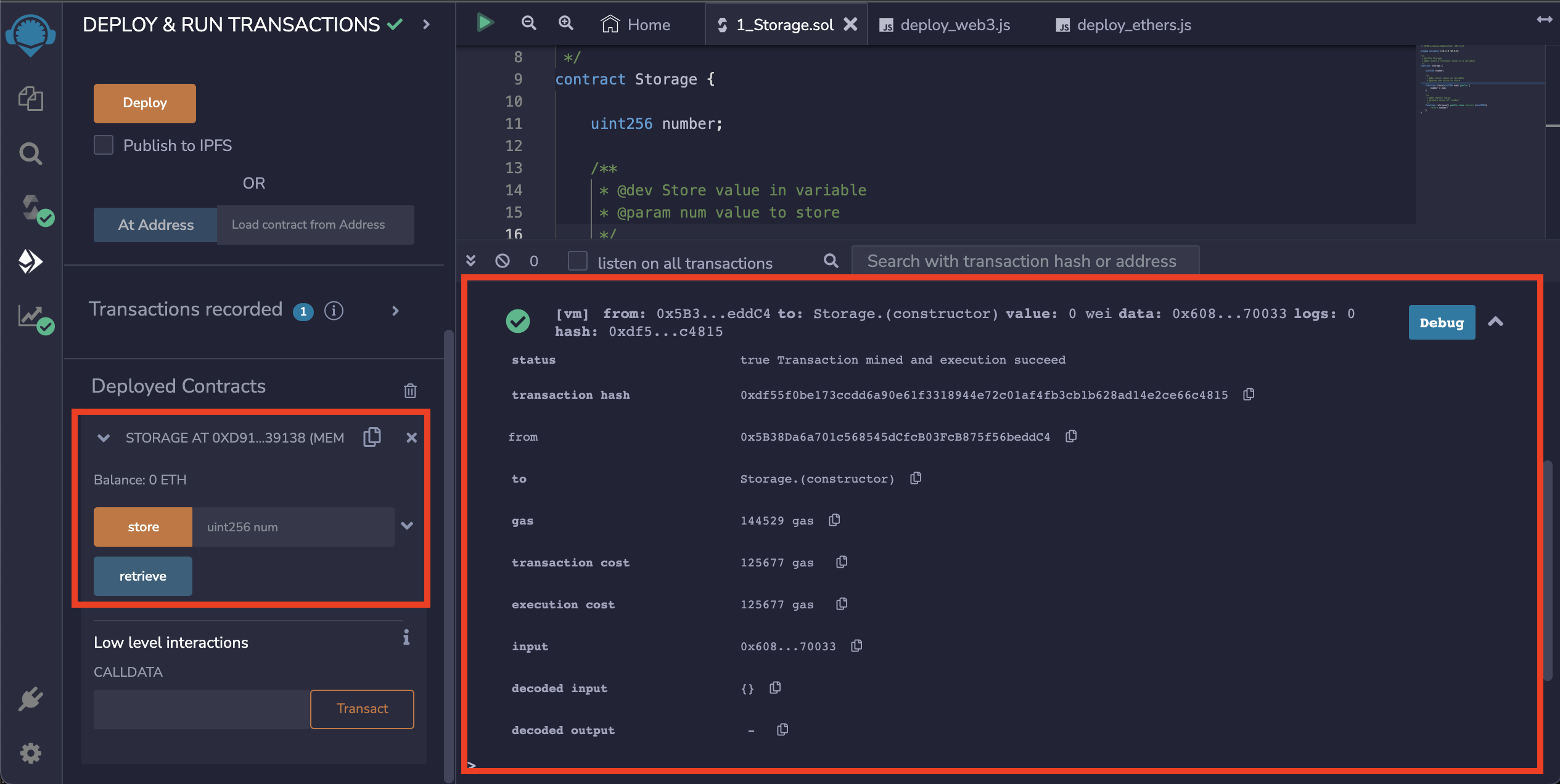Copy the execution cost value

[842, 603]
